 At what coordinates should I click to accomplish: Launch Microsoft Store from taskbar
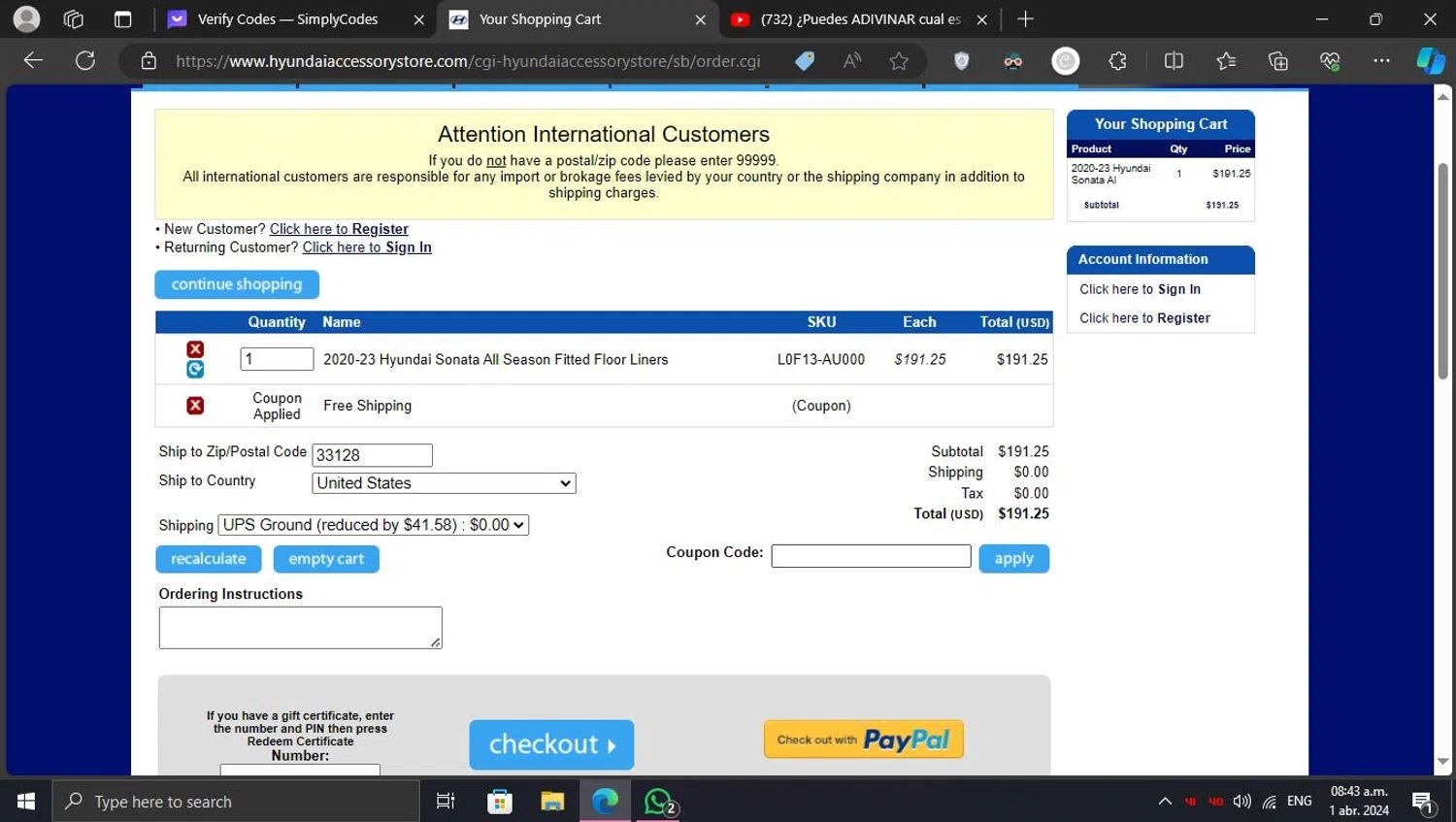coord(499,802)
